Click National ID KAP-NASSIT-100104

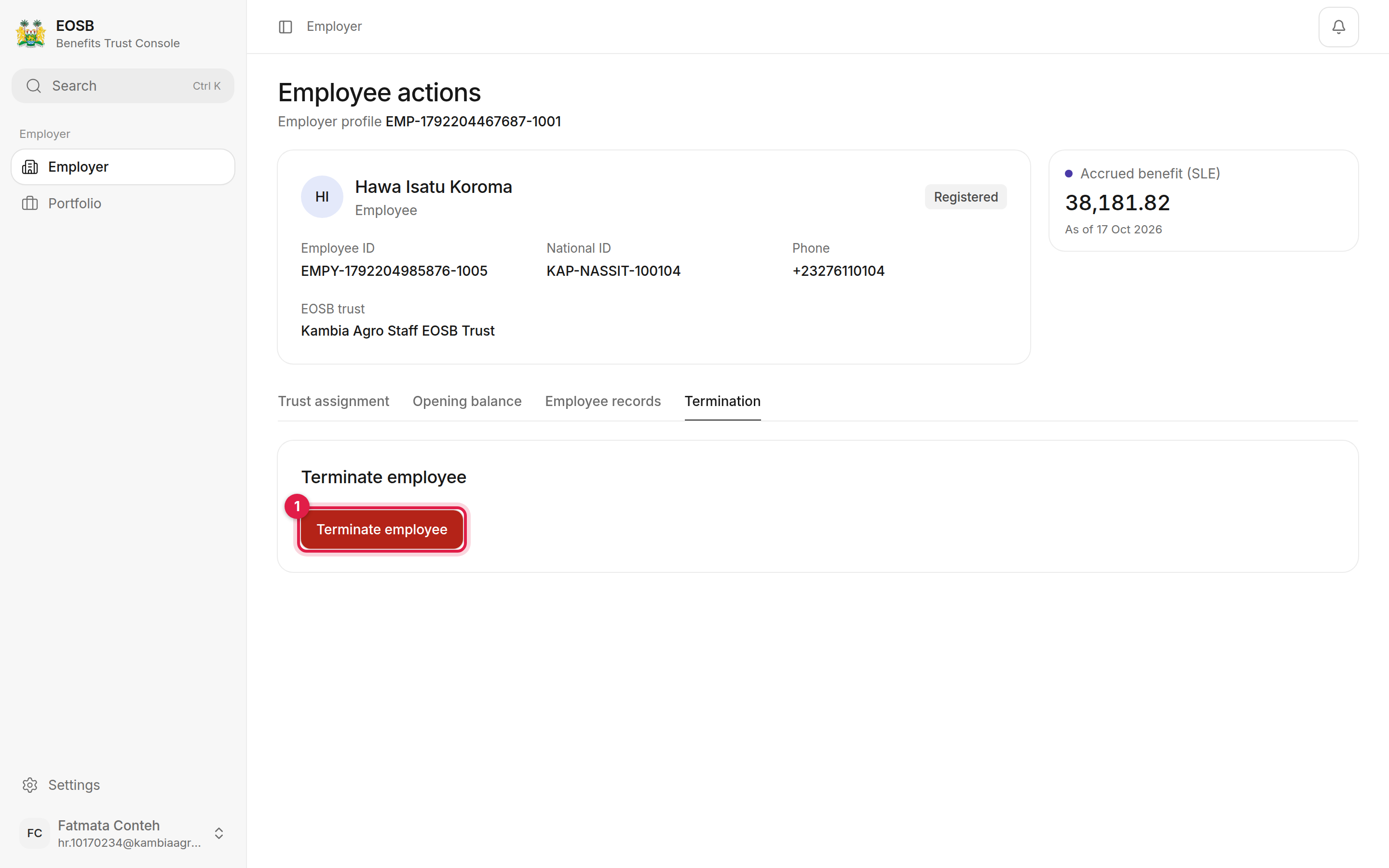[613, 271]
